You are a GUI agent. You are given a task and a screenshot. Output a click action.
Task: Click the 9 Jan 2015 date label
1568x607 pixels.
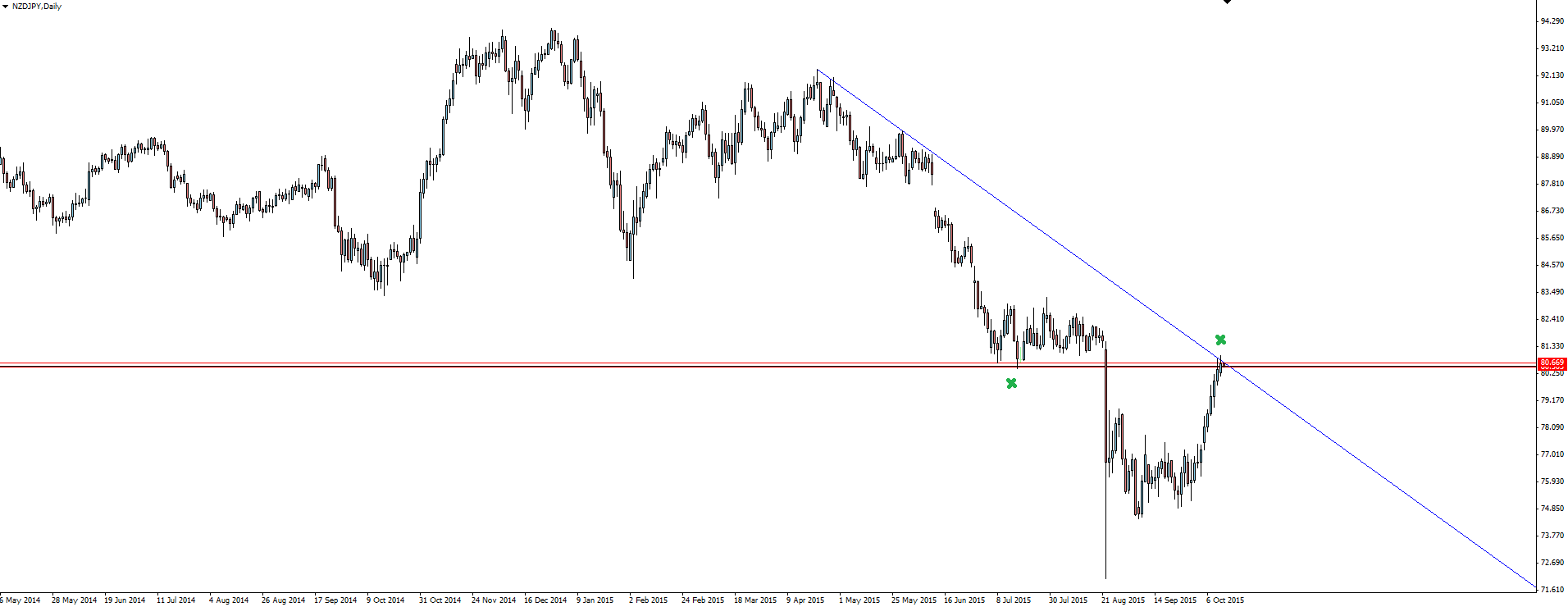click(595, 600)
